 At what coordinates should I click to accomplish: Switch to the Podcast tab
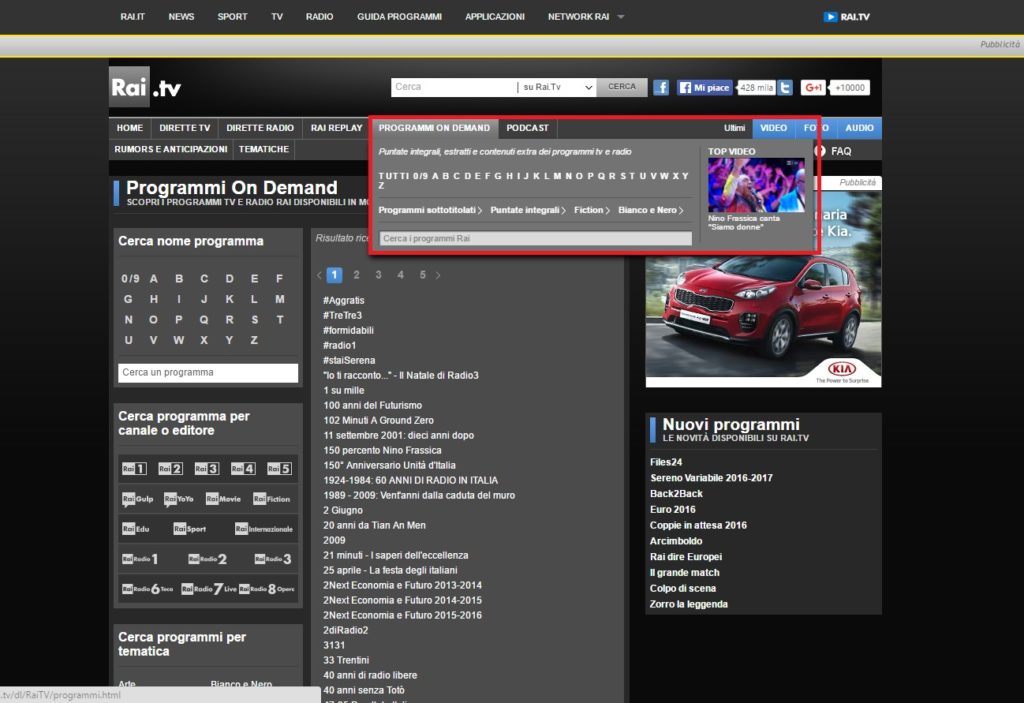[x=527, y=128]
